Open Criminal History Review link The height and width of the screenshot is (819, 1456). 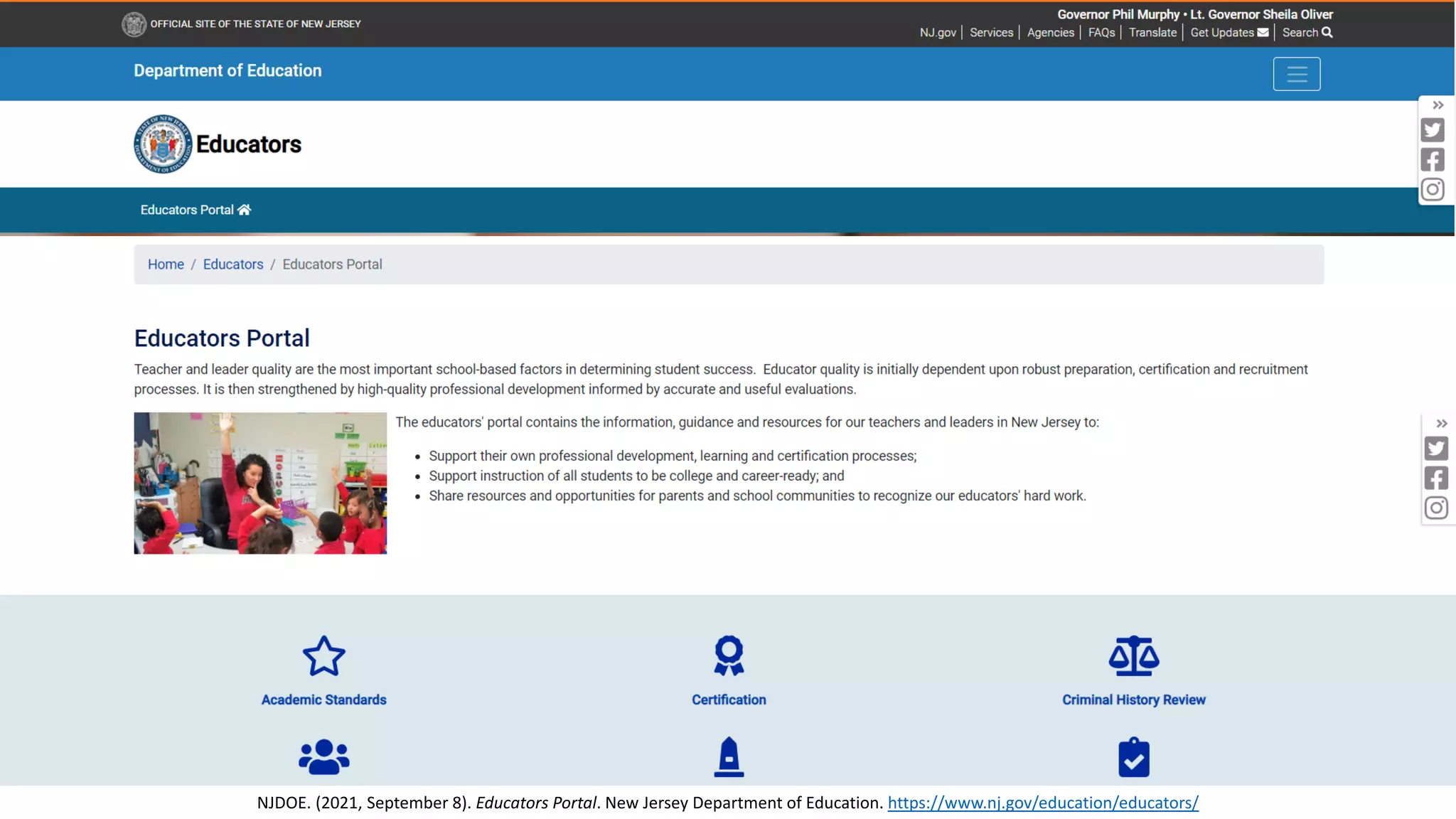[x=1134, y=700]
